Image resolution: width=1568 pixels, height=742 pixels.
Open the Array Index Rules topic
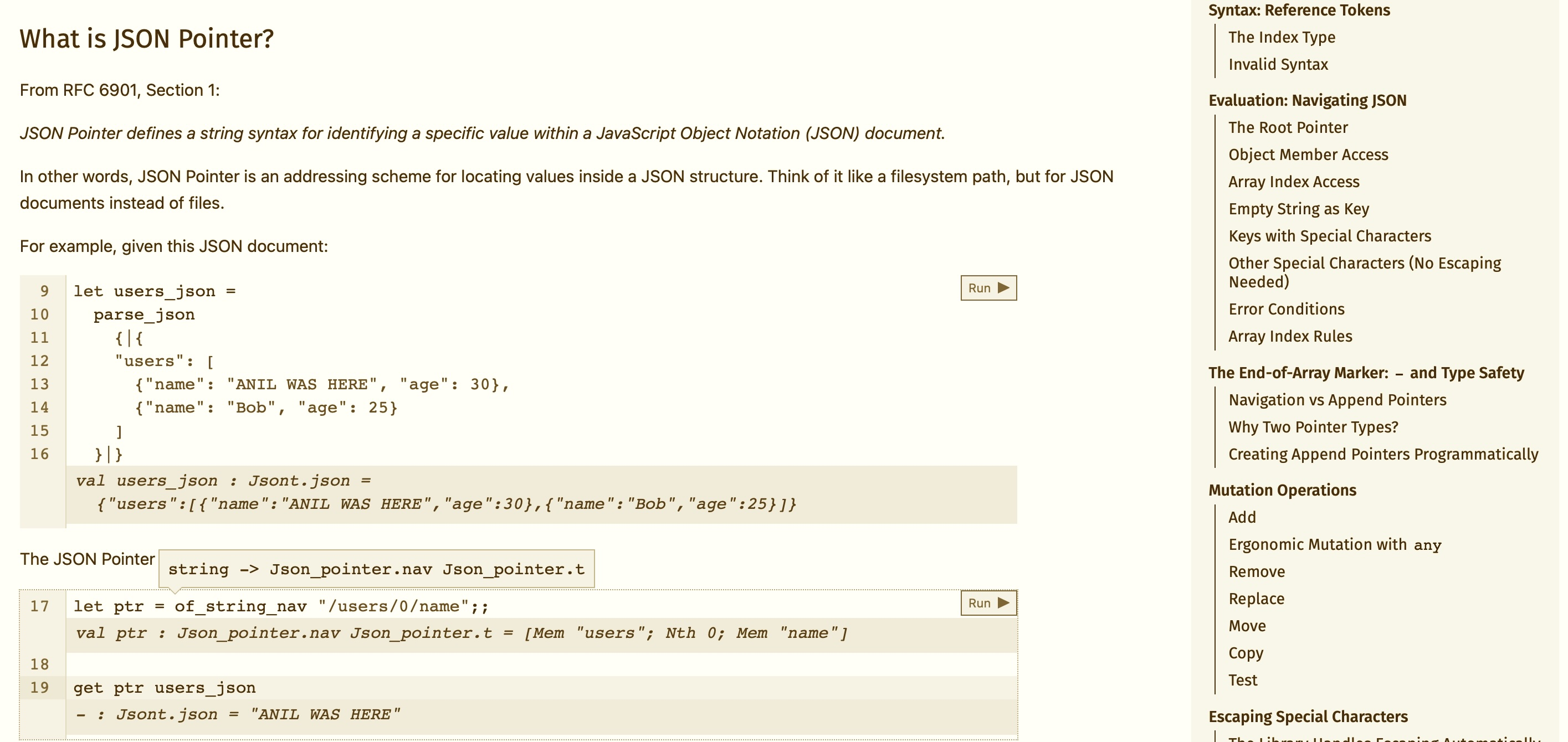(1290, 336)
